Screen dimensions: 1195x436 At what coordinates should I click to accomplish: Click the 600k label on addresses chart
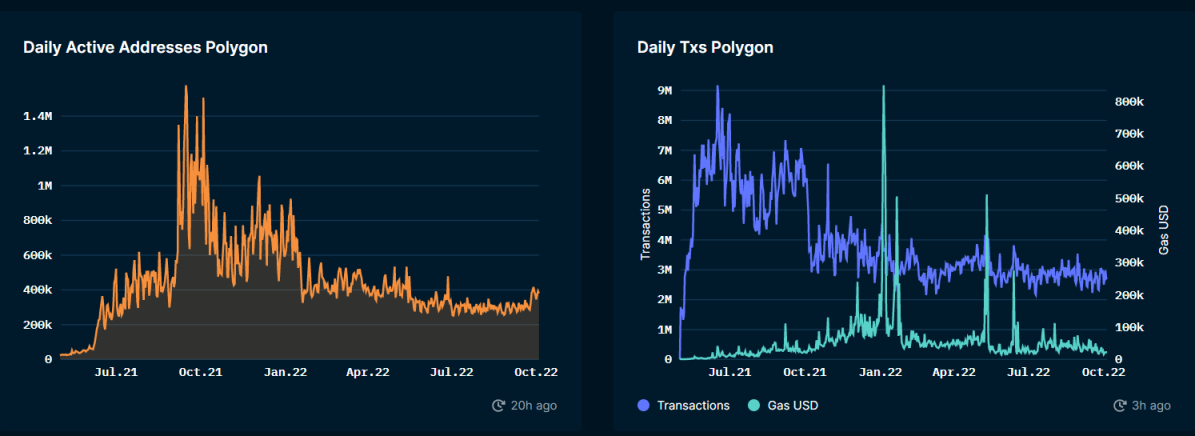click(37, 255)
